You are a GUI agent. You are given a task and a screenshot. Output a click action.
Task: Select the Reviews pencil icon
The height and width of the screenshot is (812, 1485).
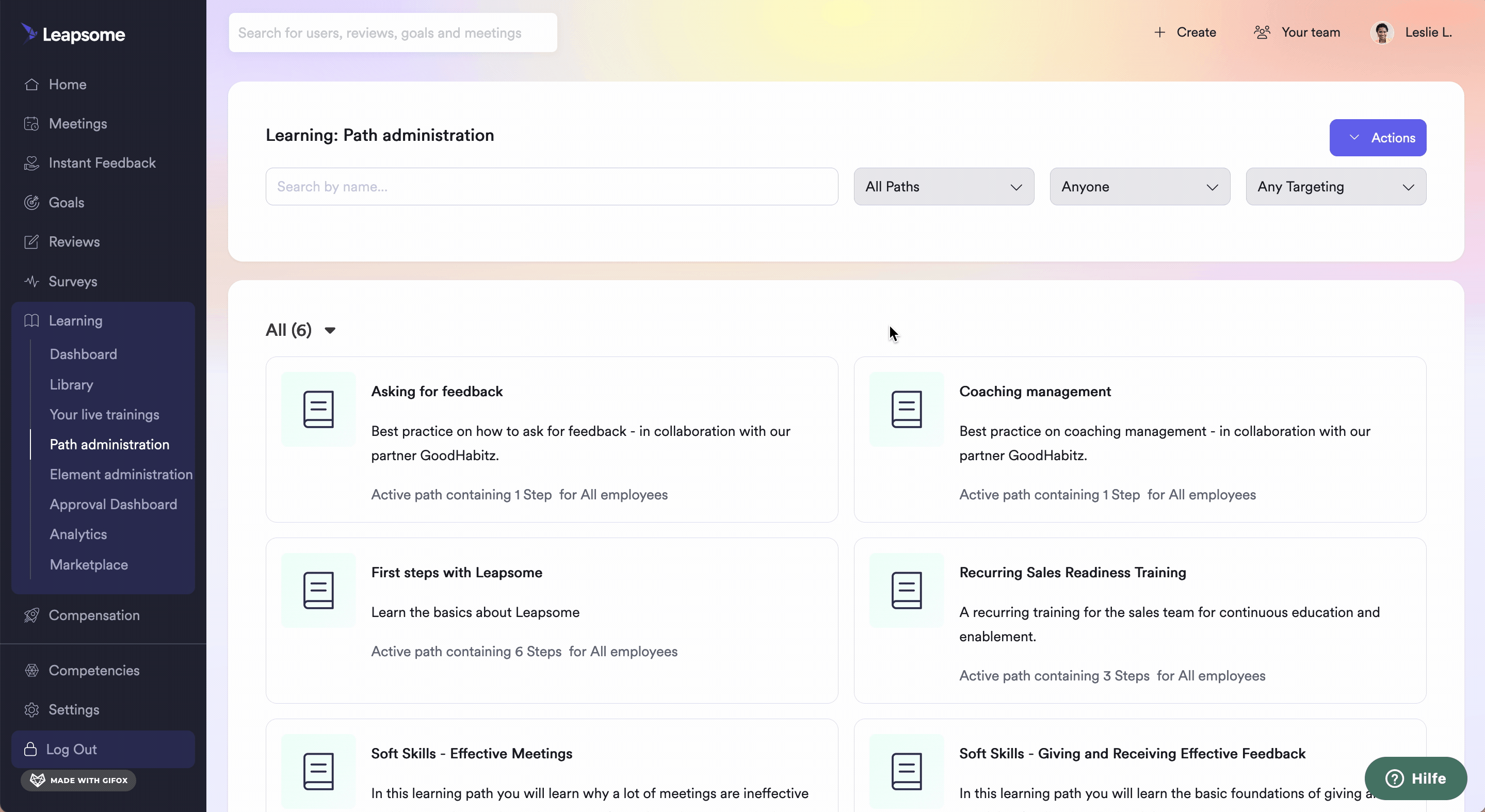[x=31, y=241]
